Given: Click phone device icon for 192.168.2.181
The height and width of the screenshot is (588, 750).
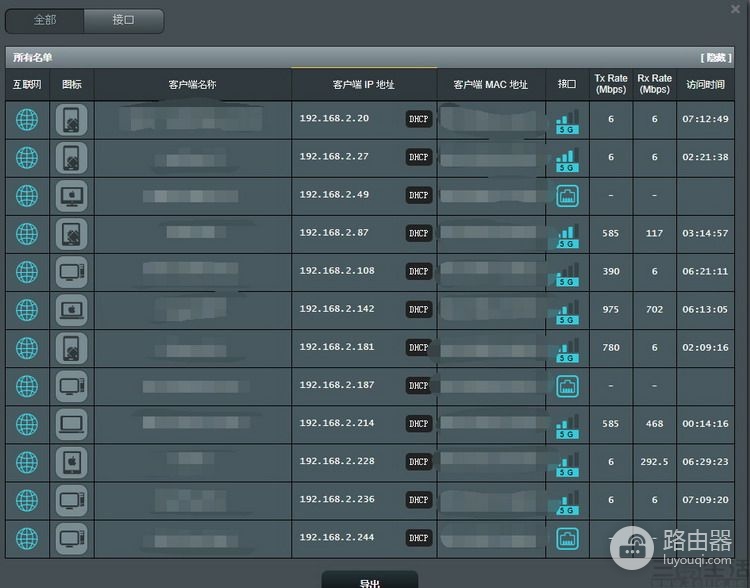Looking at the screenshot, I should pos(72,348).
